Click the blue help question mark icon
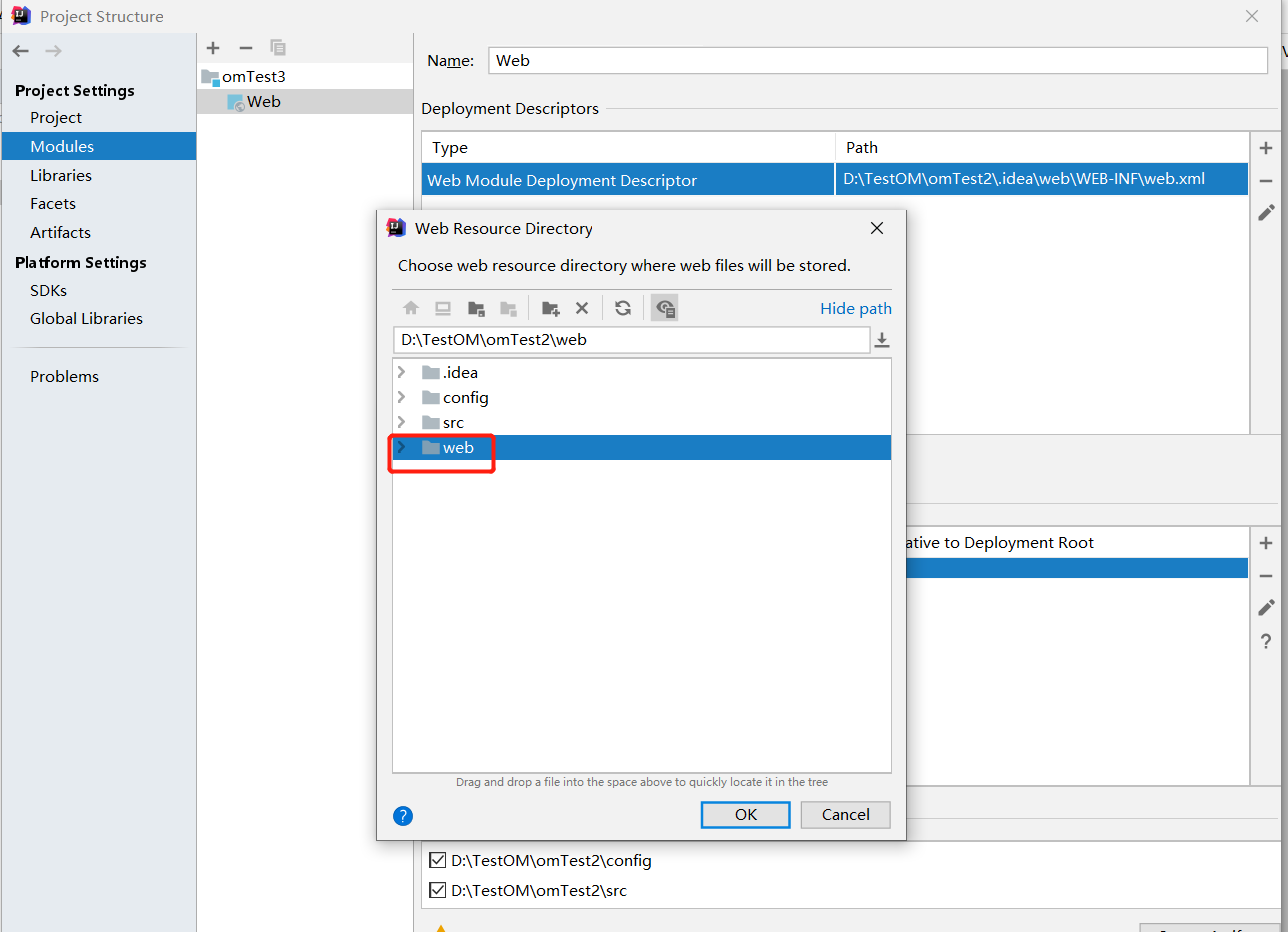This screenshot has width=1288, height=932. pos(403,815)
